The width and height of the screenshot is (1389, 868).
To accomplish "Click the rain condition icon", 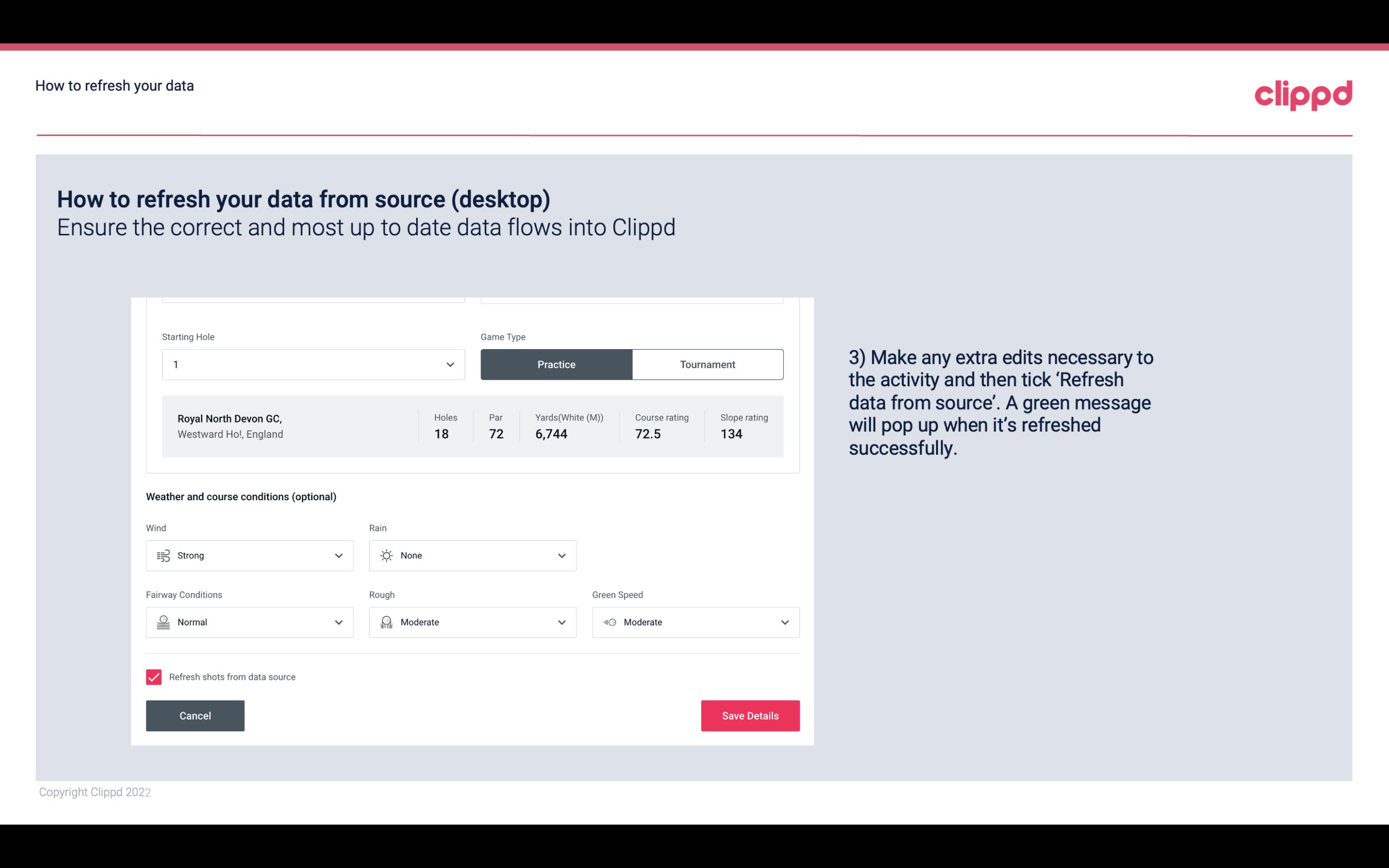I will point(387,555).
